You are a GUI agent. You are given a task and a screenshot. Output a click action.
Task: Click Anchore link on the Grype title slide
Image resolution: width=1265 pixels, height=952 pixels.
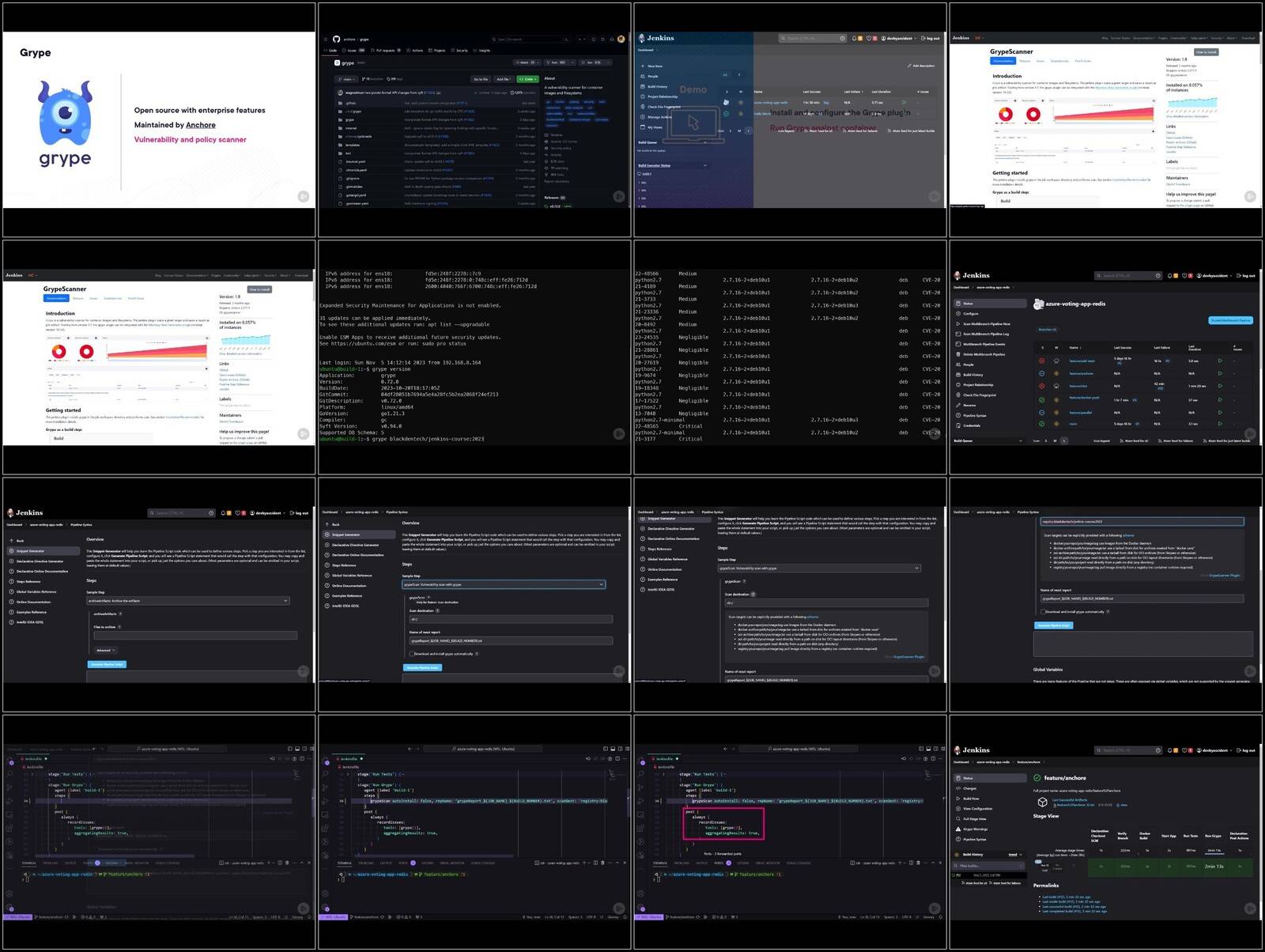coord(201,125)
